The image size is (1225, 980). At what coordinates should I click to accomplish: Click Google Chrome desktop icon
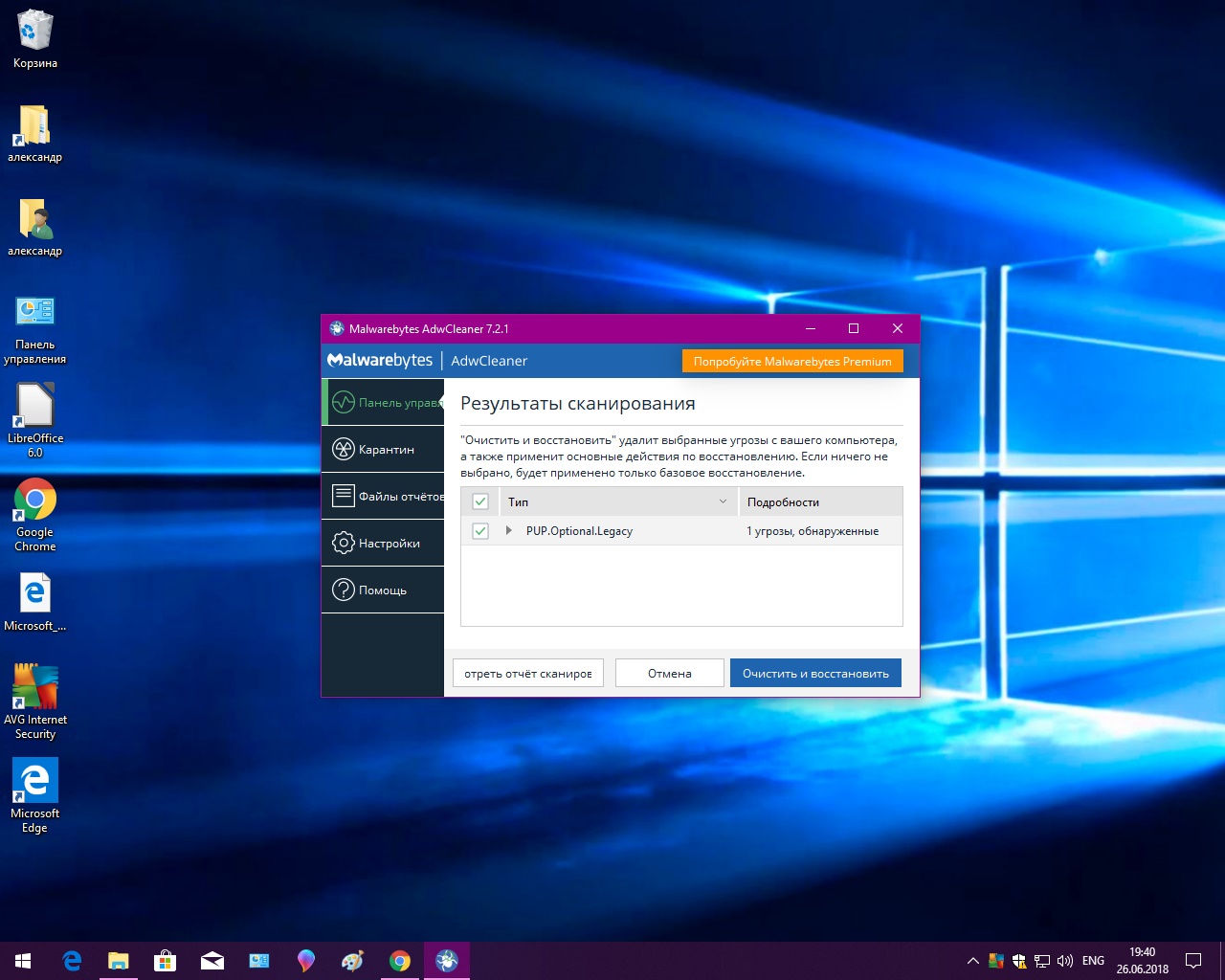tap(35, 500)
